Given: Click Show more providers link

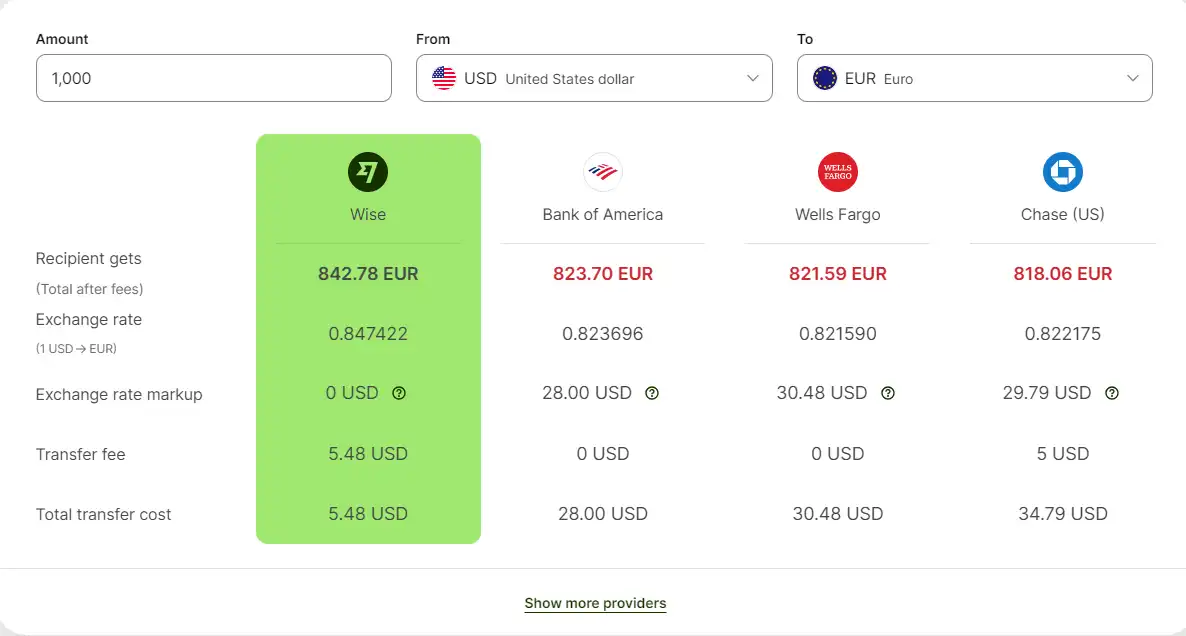Looking at the screenshot, I should 595,603.
